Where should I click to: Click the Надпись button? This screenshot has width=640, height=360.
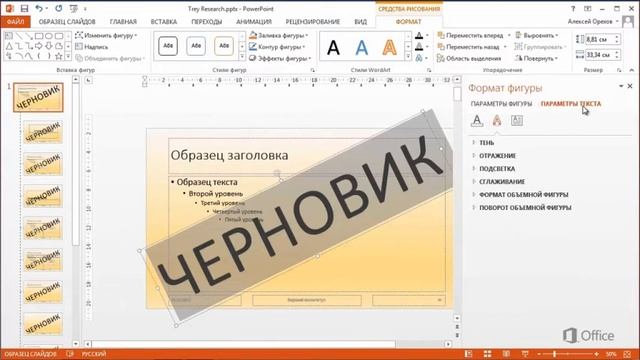click(92, 47)
